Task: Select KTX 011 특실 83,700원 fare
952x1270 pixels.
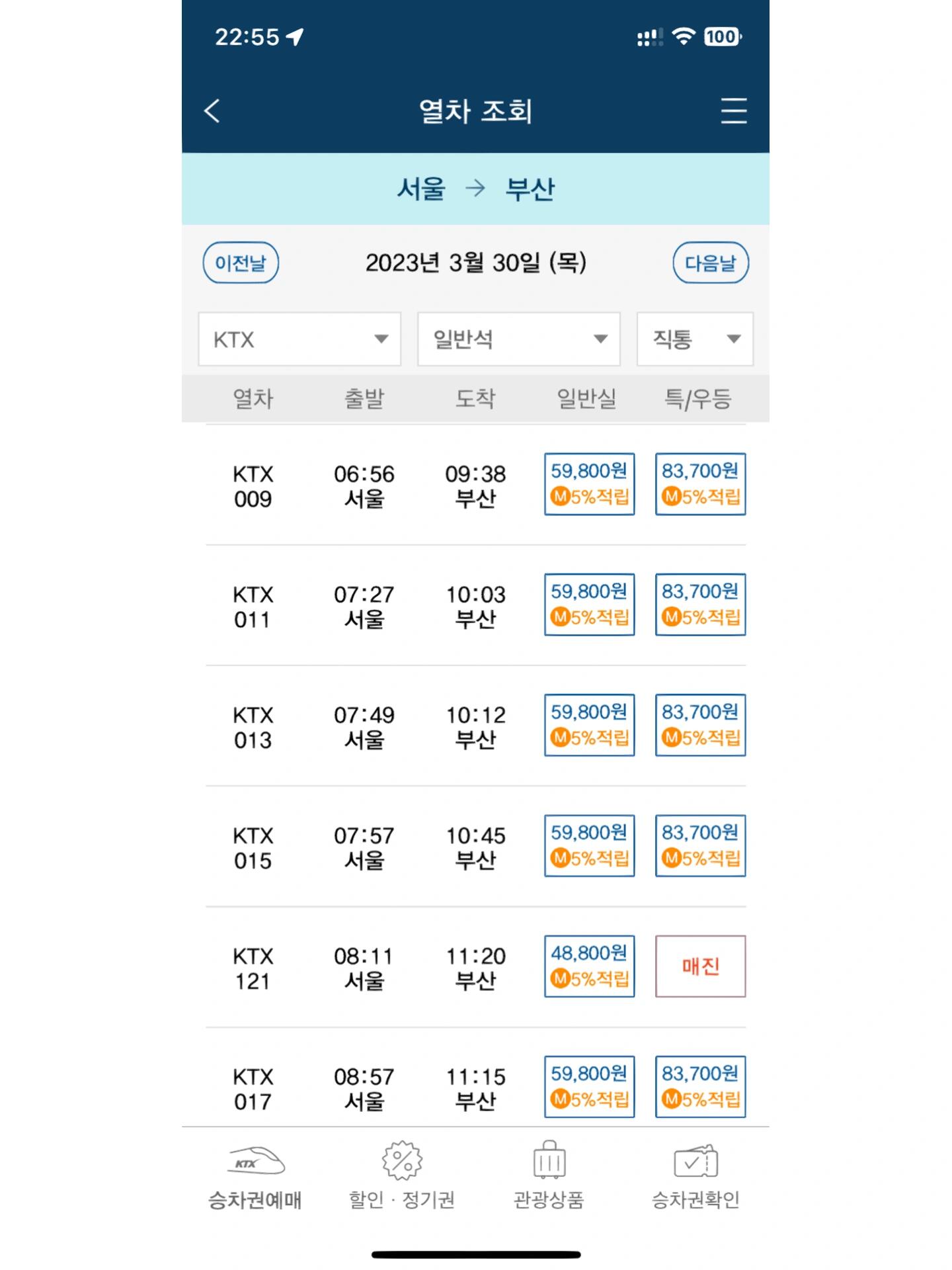Action: 701,605
